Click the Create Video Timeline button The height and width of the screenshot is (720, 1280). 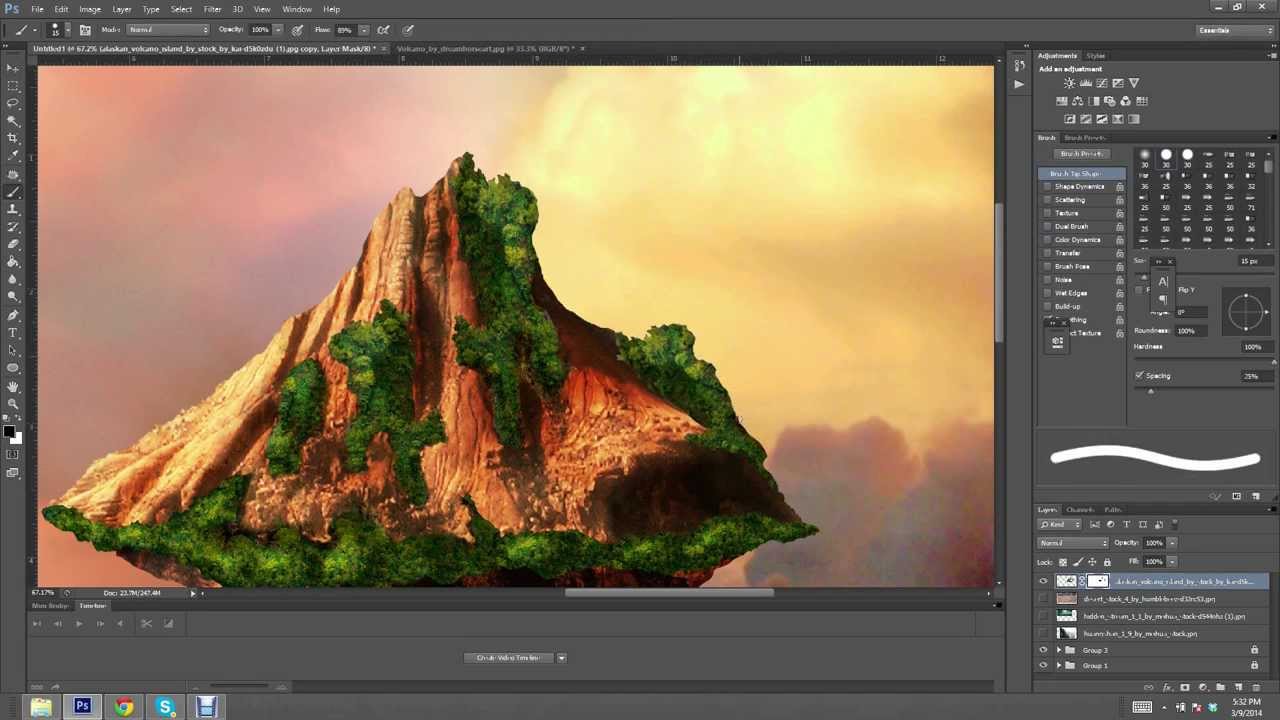508,658
